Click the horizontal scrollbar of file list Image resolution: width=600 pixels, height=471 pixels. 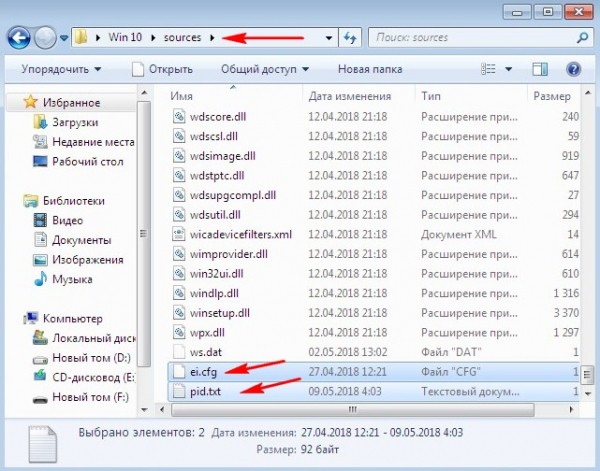352,409
